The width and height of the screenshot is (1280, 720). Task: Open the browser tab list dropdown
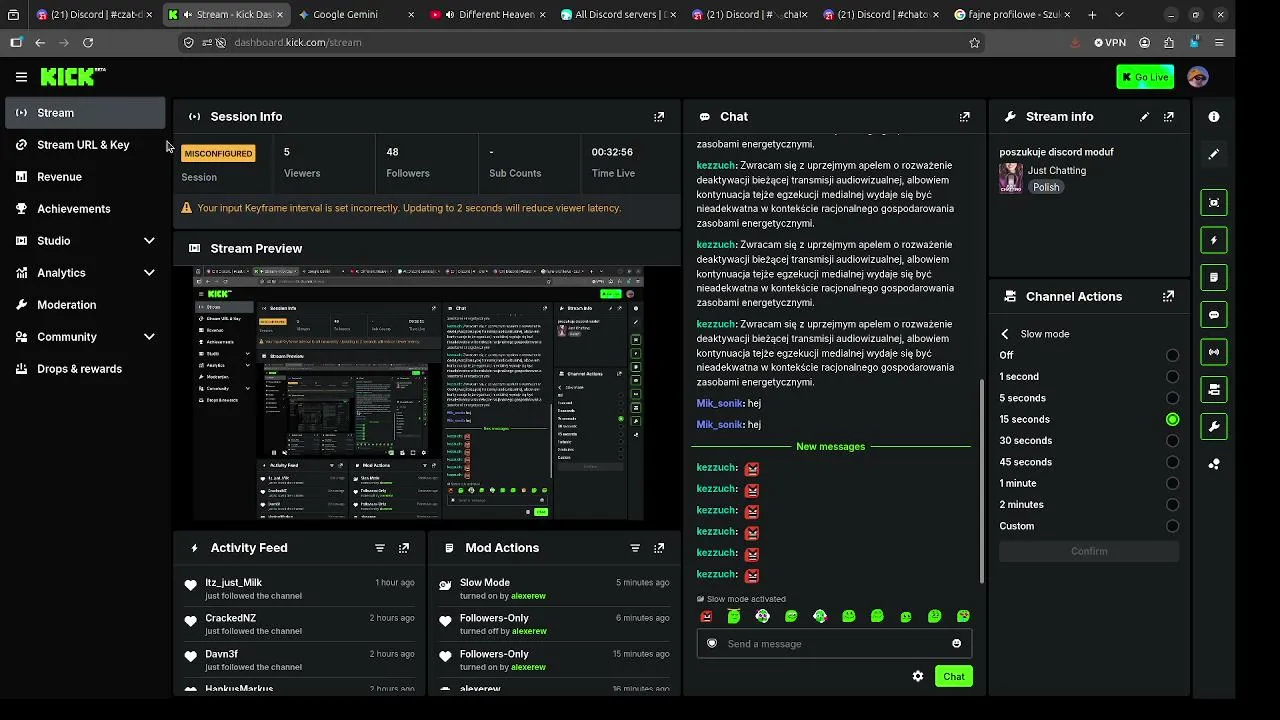[x=1121, y=15]
